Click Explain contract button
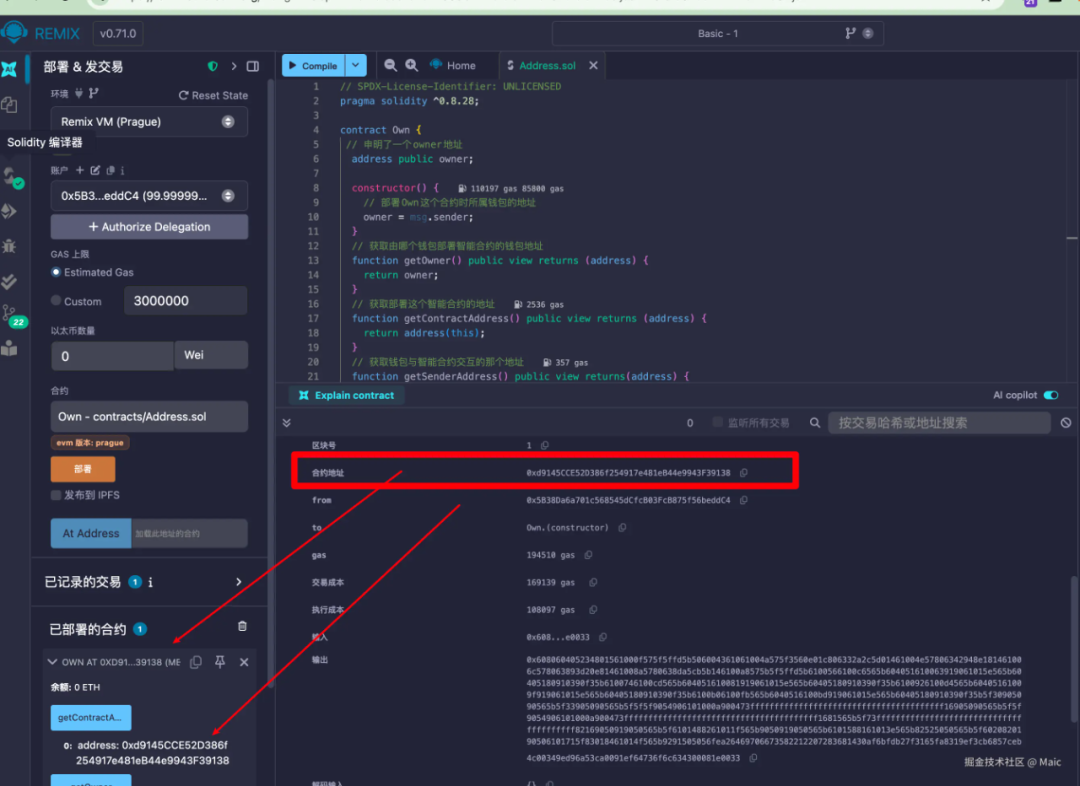The image size is (1080, 786). click(x=346, y=395)
